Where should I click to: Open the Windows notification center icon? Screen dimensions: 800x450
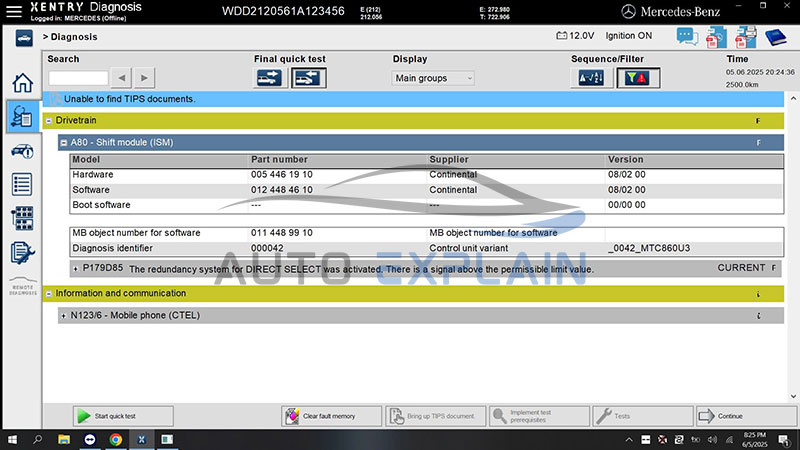coord(784,440)
